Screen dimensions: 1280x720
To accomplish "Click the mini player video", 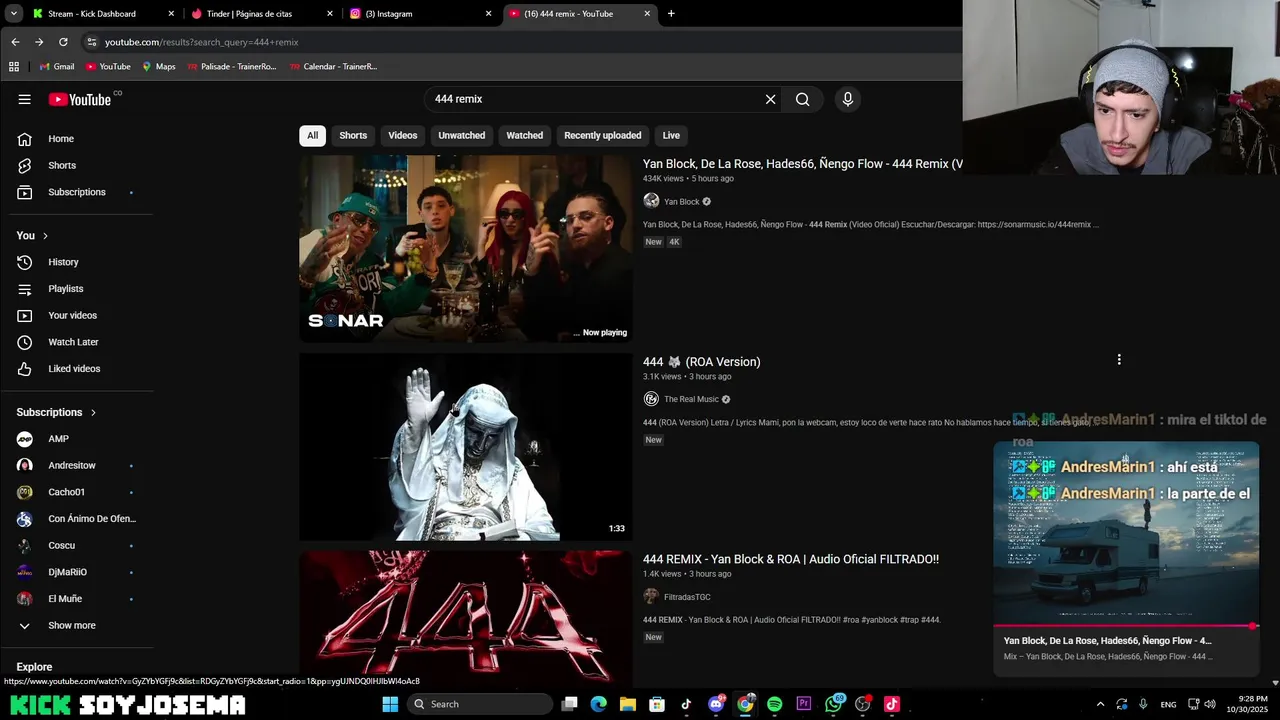I will 1126,534.
